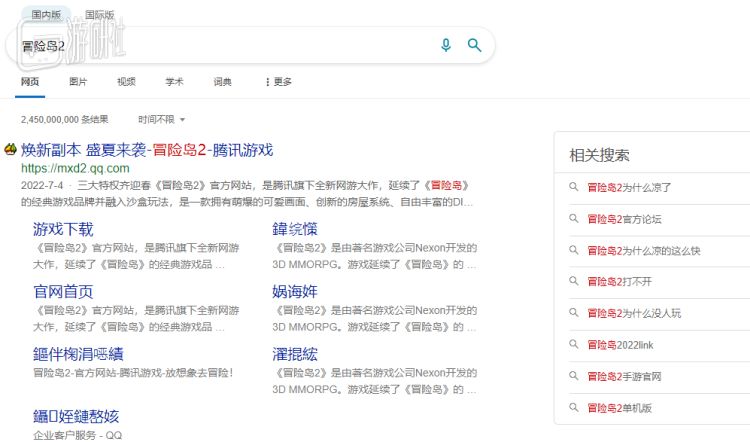Switch to the 国内版 search mode

tap(46, 15)
